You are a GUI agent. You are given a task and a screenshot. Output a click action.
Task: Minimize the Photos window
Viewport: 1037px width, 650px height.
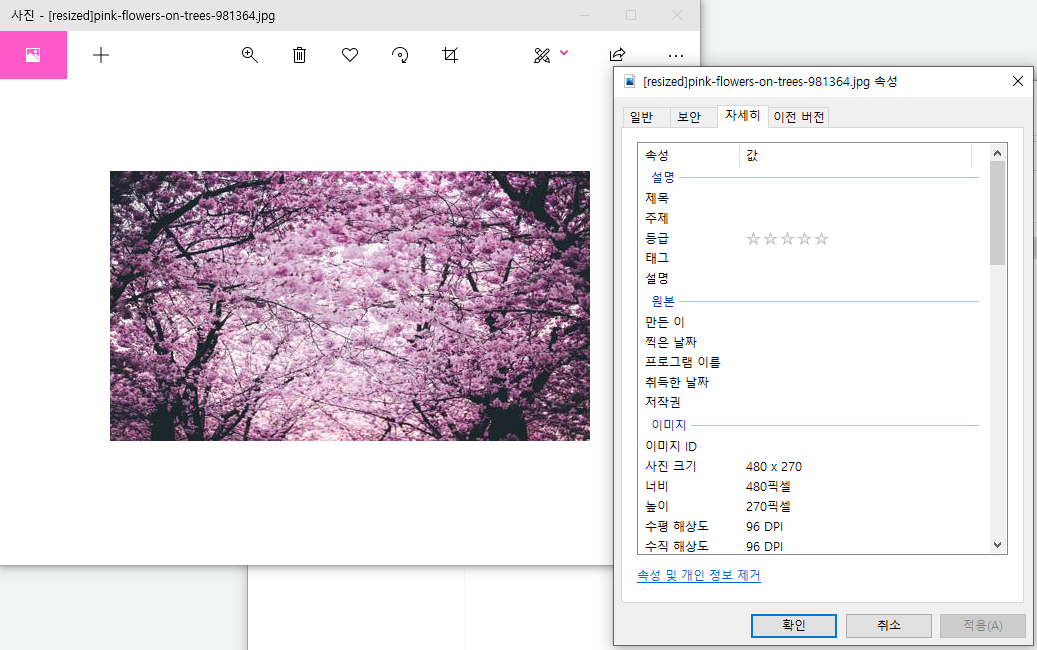[x=585, y=15]
